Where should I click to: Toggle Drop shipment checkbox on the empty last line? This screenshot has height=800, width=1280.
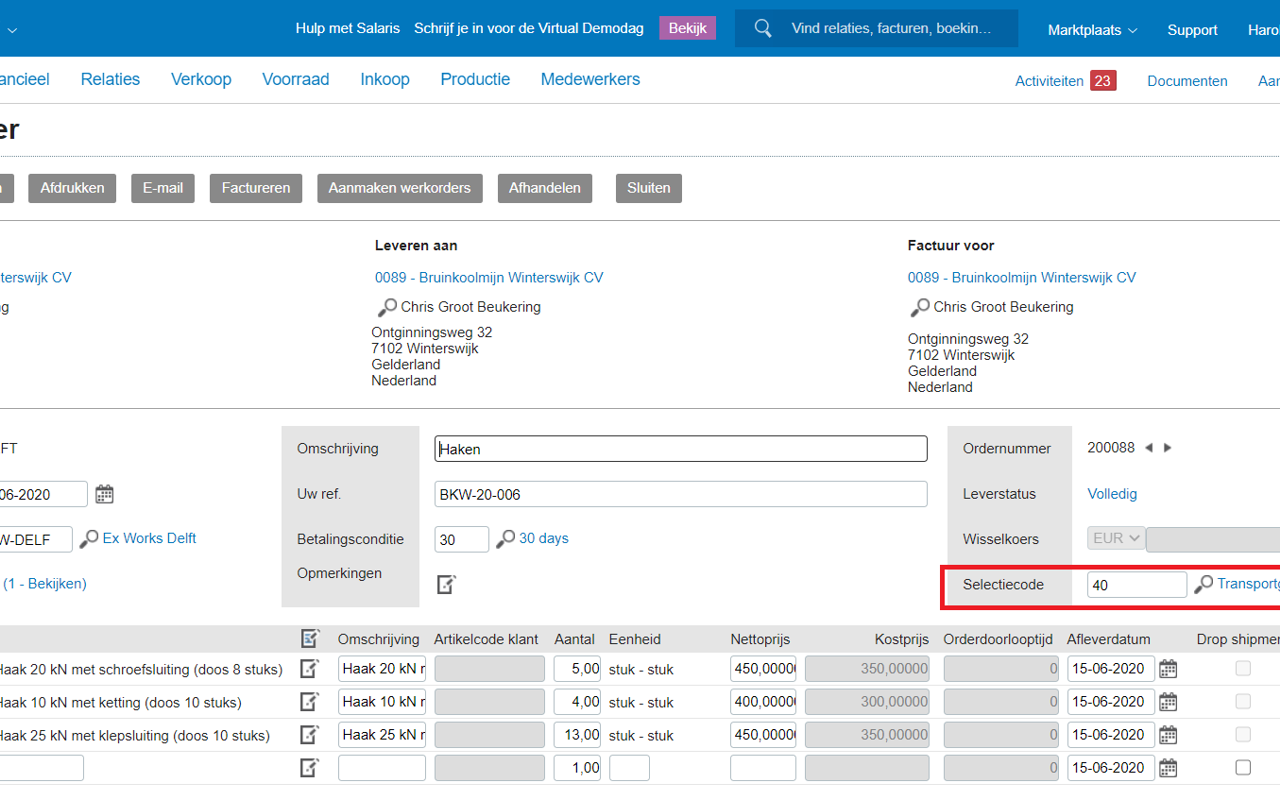(1243, 768)
